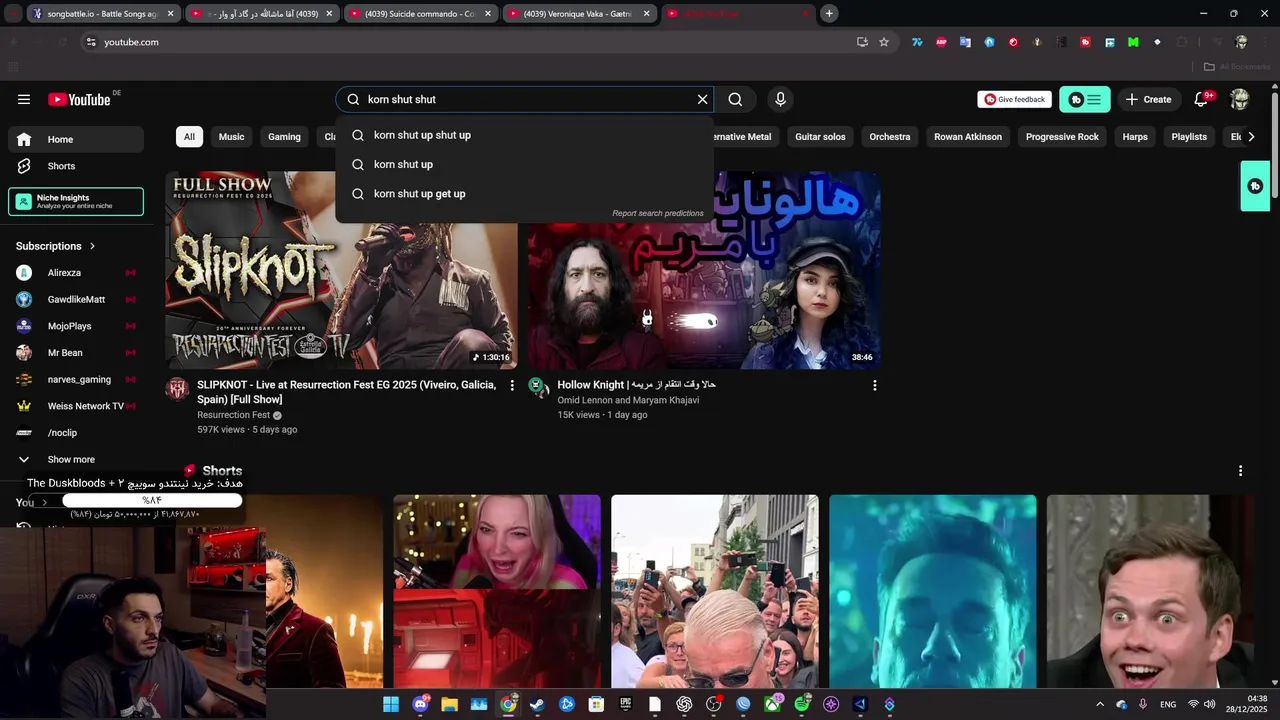Open Shorts in the sidebar
Screen dimensions: 1280x720
tap(76, 166)
